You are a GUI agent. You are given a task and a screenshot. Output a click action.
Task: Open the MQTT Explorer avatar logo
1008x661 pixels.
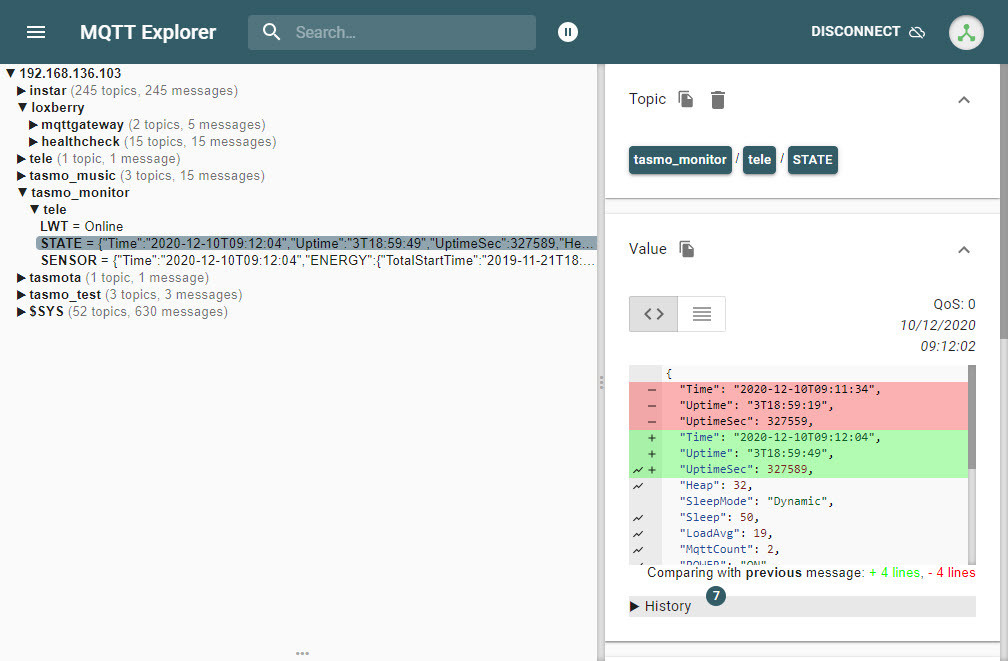pos(966,32)
